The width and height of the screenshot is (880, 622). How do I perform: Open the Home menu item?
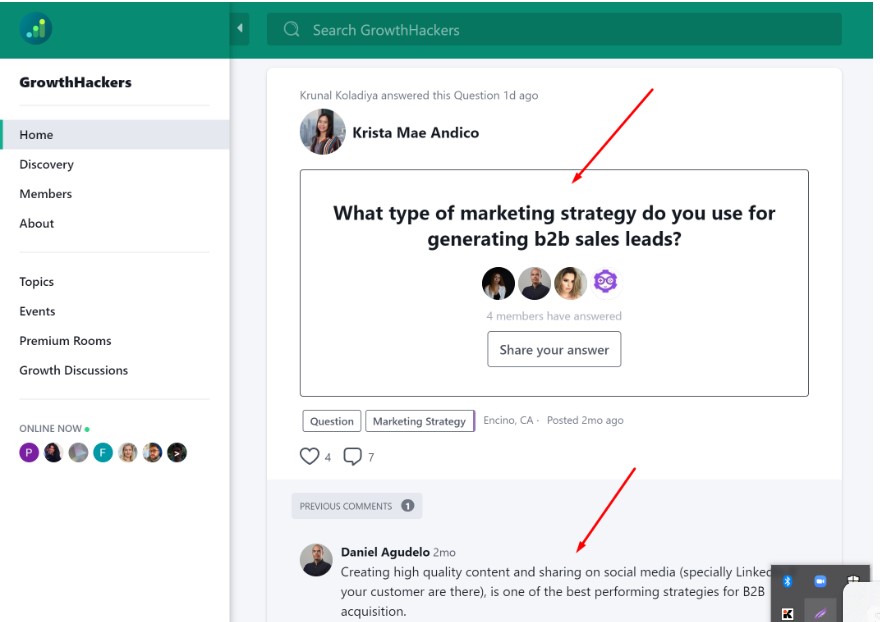114,135
